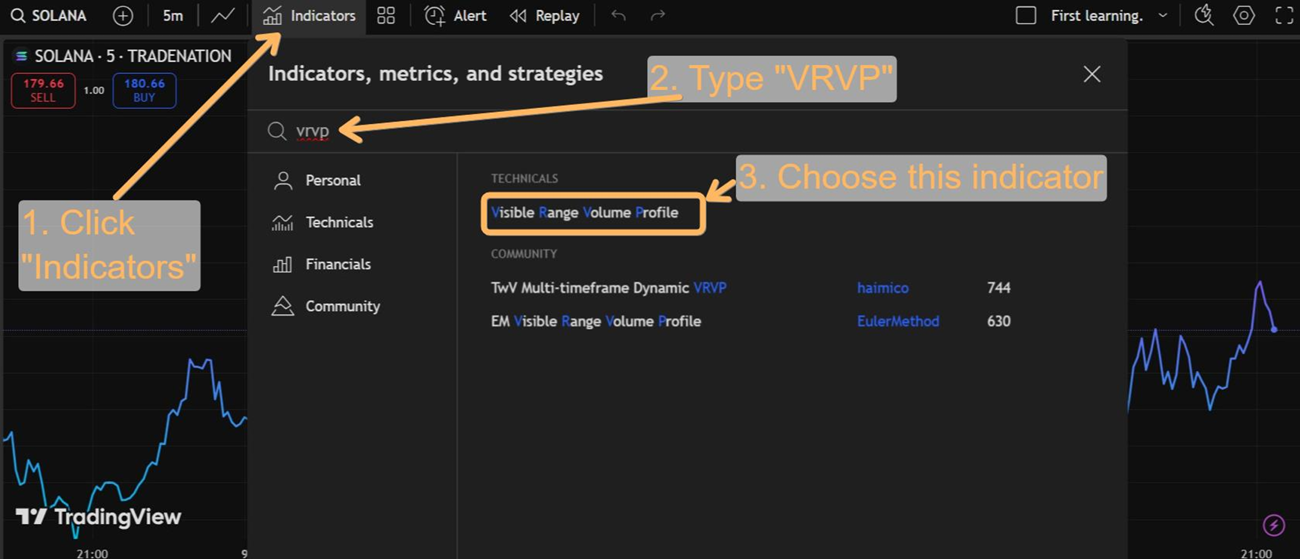Create an Alert from the toolbar
The height and width of the screenshot is (559, 1300).
pyautogui.click(x=455, y=16)
